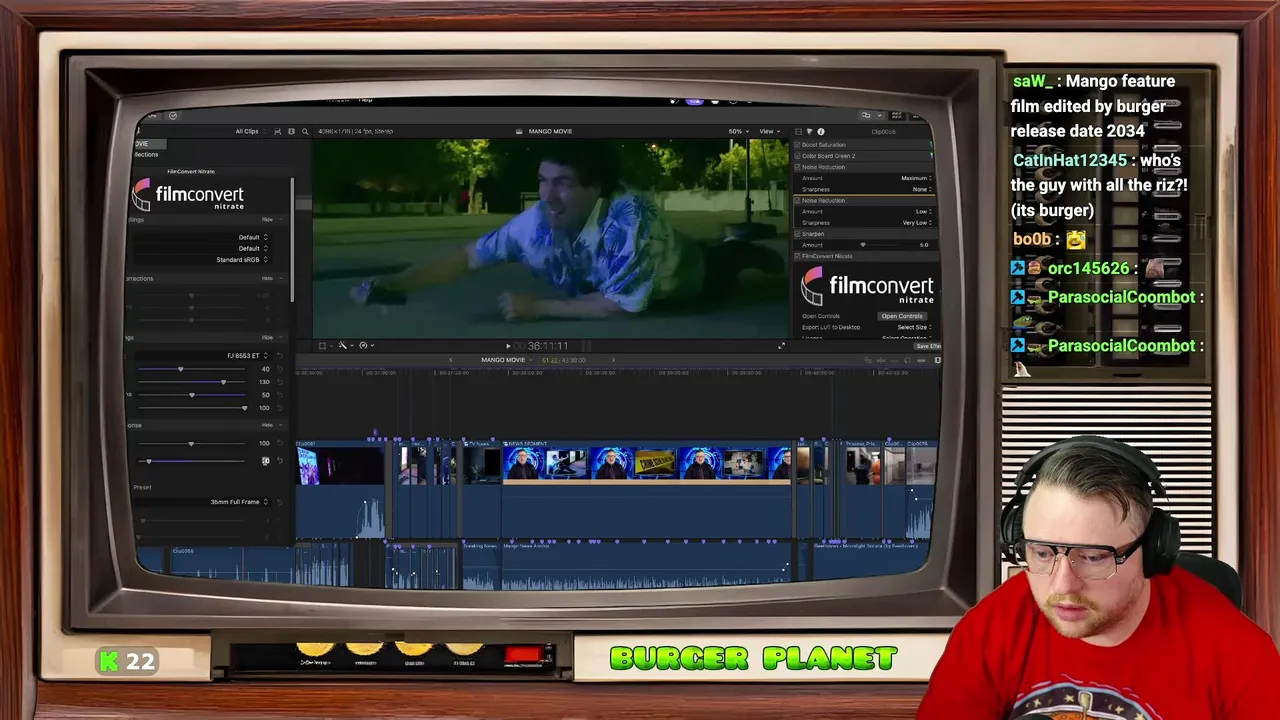1280x720 pixels.
Task: Hide the section above the FJ 8553 ET dropdown
Action: coord(267,337)
